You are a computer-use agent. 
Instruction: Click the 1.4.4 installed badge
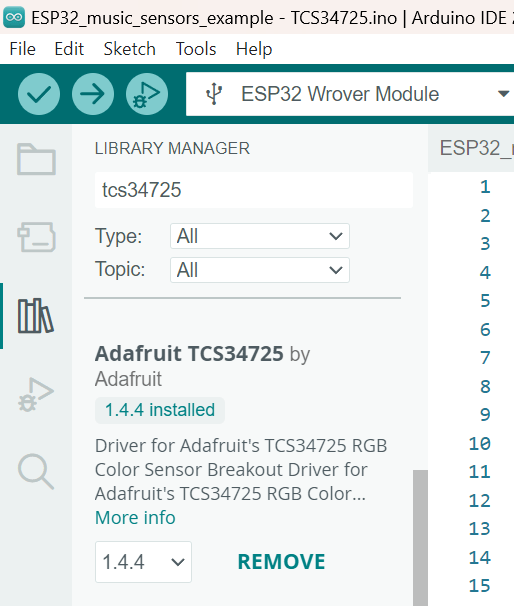pos(160,410)
